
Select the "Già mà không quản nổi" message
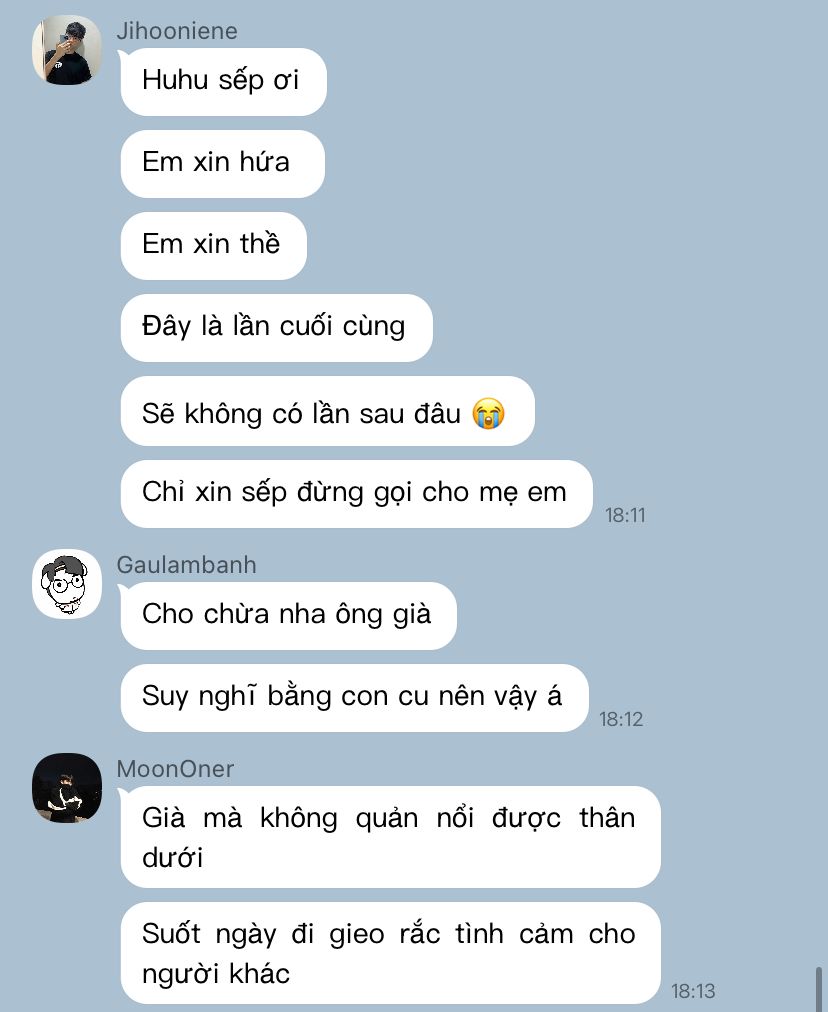point(390,837)
